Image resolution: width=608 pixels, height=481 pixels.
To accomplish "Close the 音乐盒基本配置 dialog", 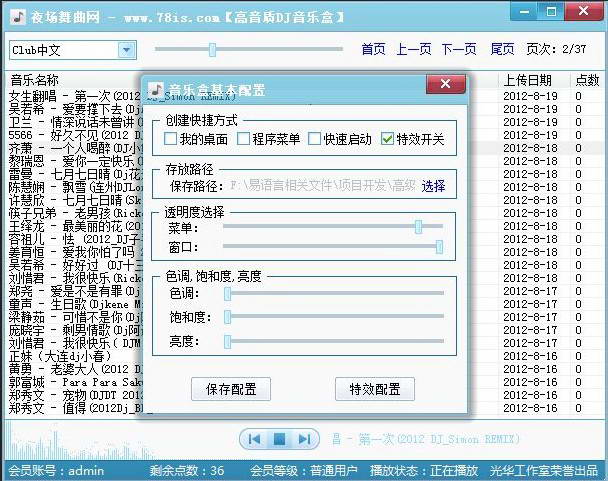I will click(x=445, y=87).
